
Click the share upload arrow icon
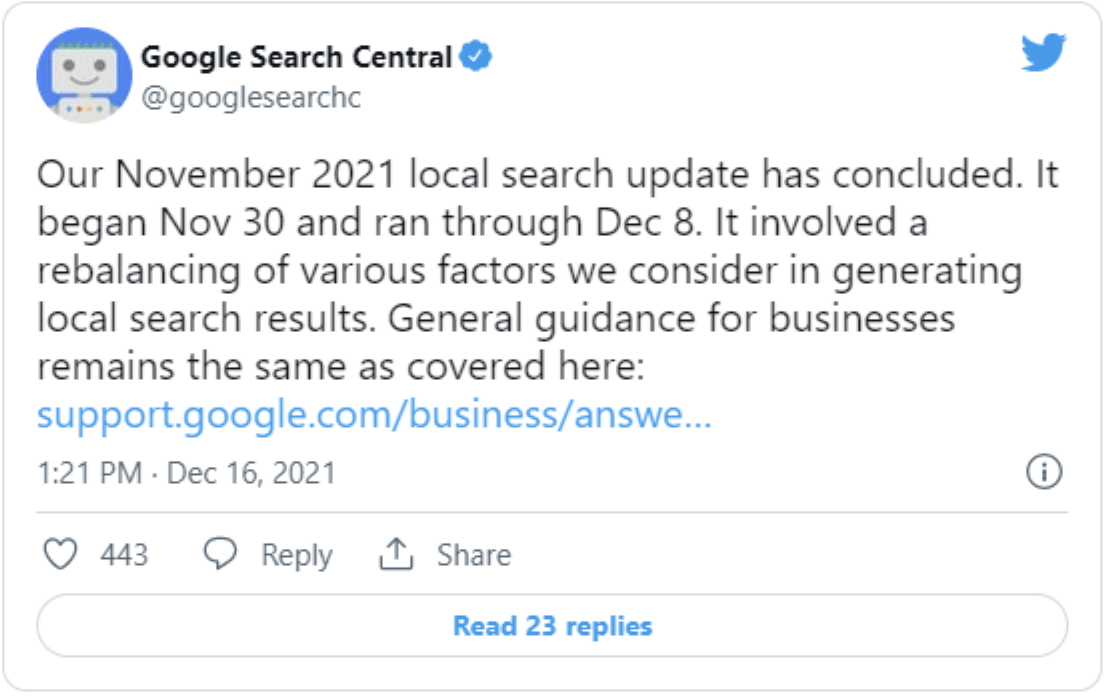pos(397,554)
